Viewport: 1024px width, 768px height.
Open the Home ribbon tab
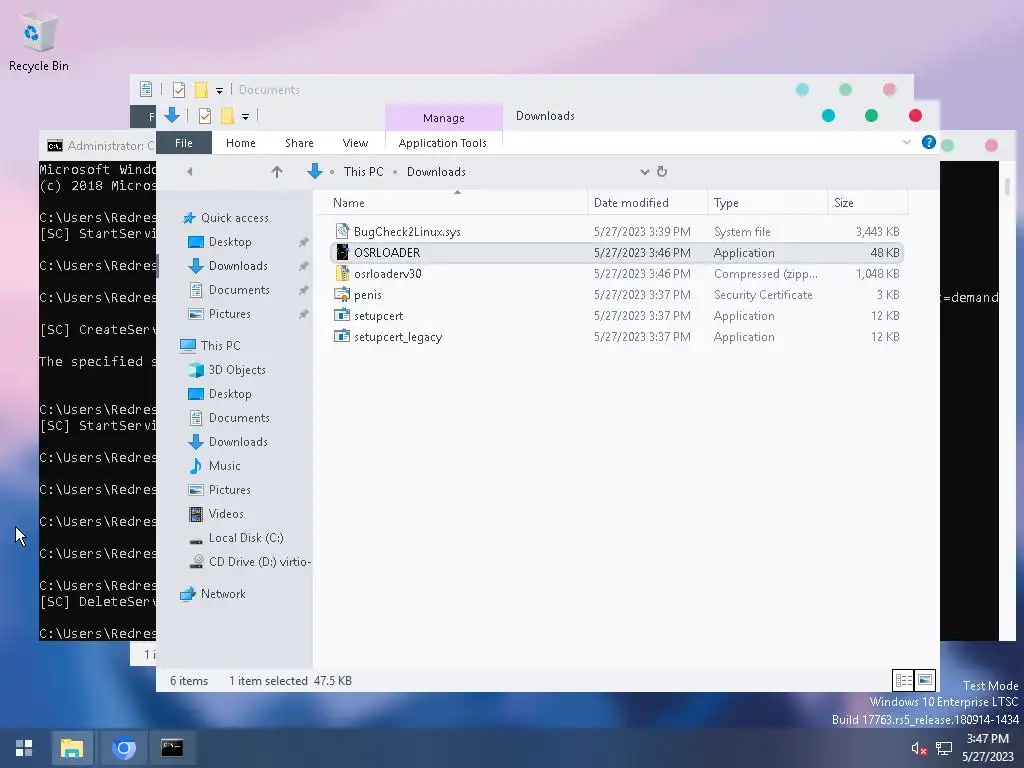[x=241, y=143]
